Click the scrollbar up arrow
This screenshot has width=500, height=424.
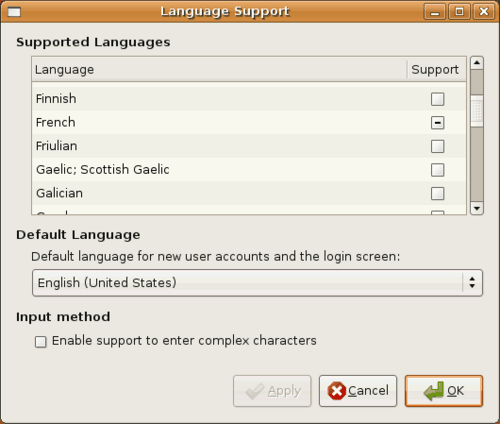pos(477,63)
